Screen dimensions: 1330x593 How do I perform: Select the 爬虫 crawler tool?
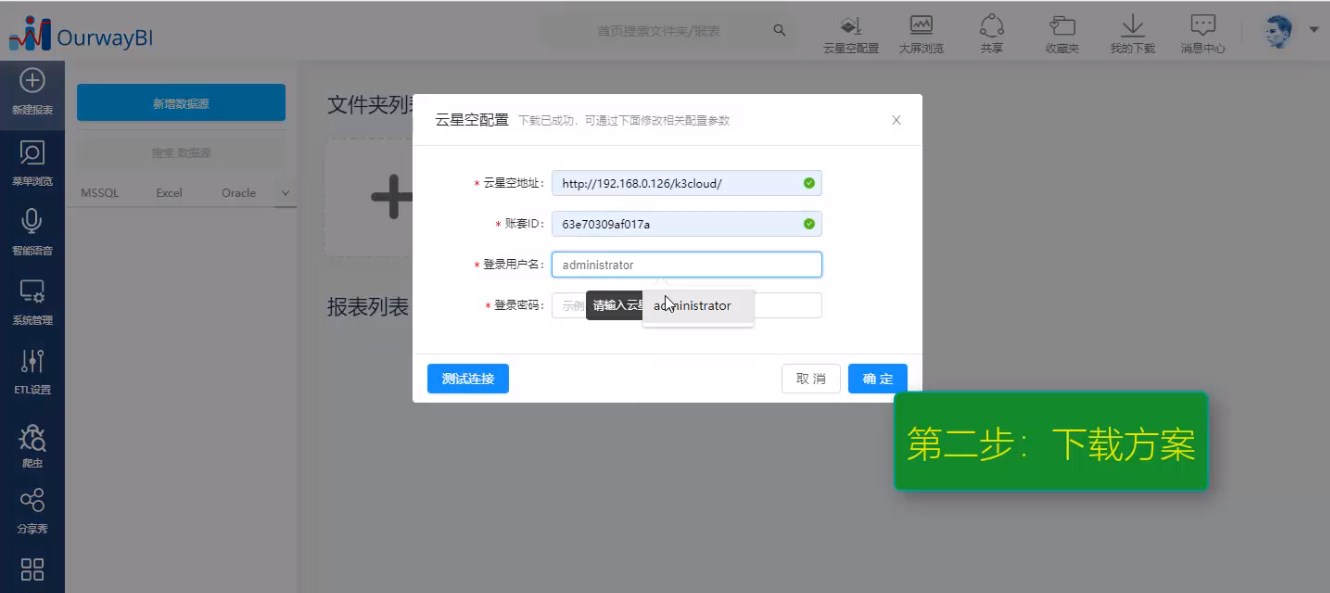[x=31, y=436]
